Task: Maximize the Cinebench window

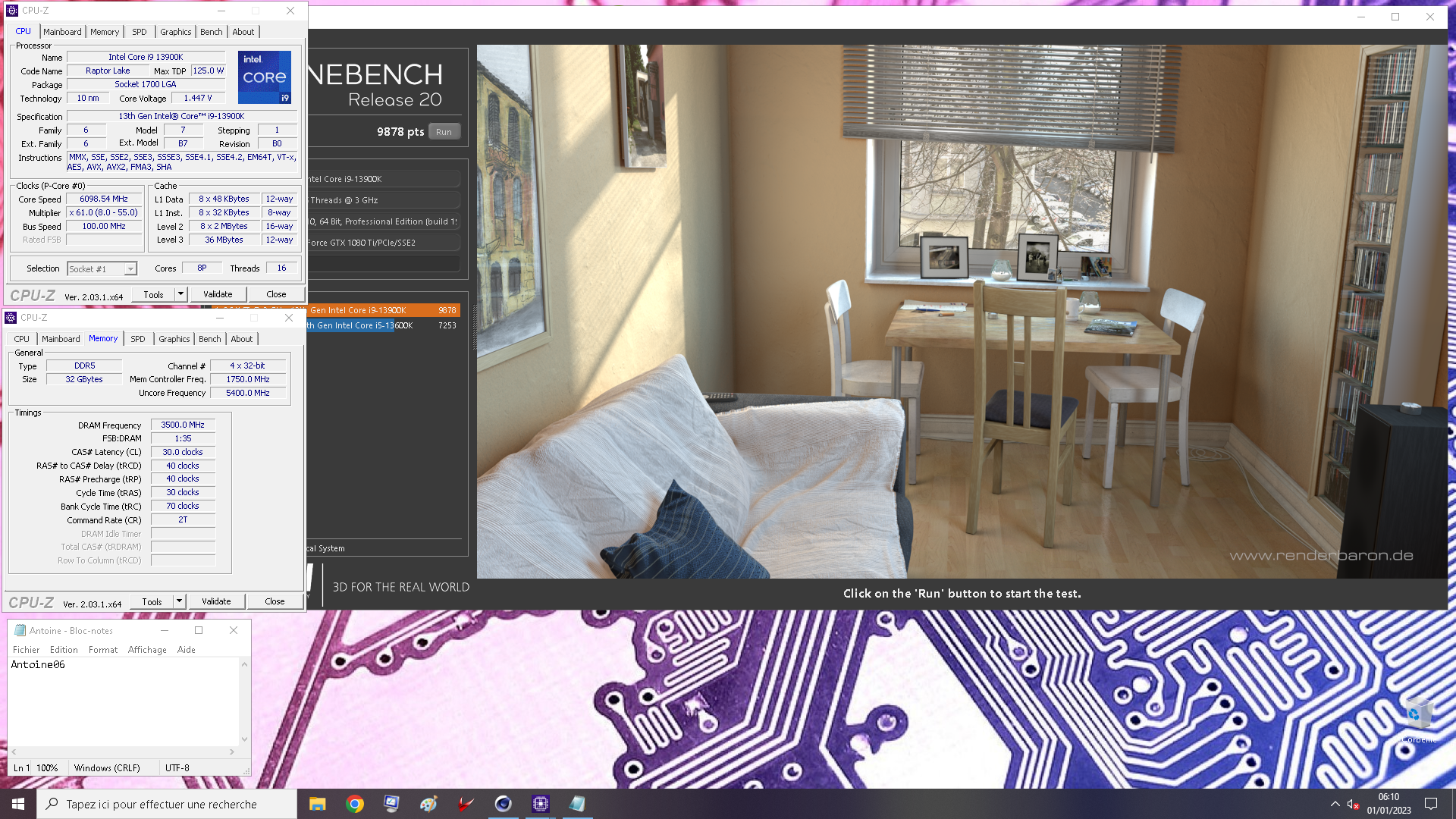Action: point(1395,17)
